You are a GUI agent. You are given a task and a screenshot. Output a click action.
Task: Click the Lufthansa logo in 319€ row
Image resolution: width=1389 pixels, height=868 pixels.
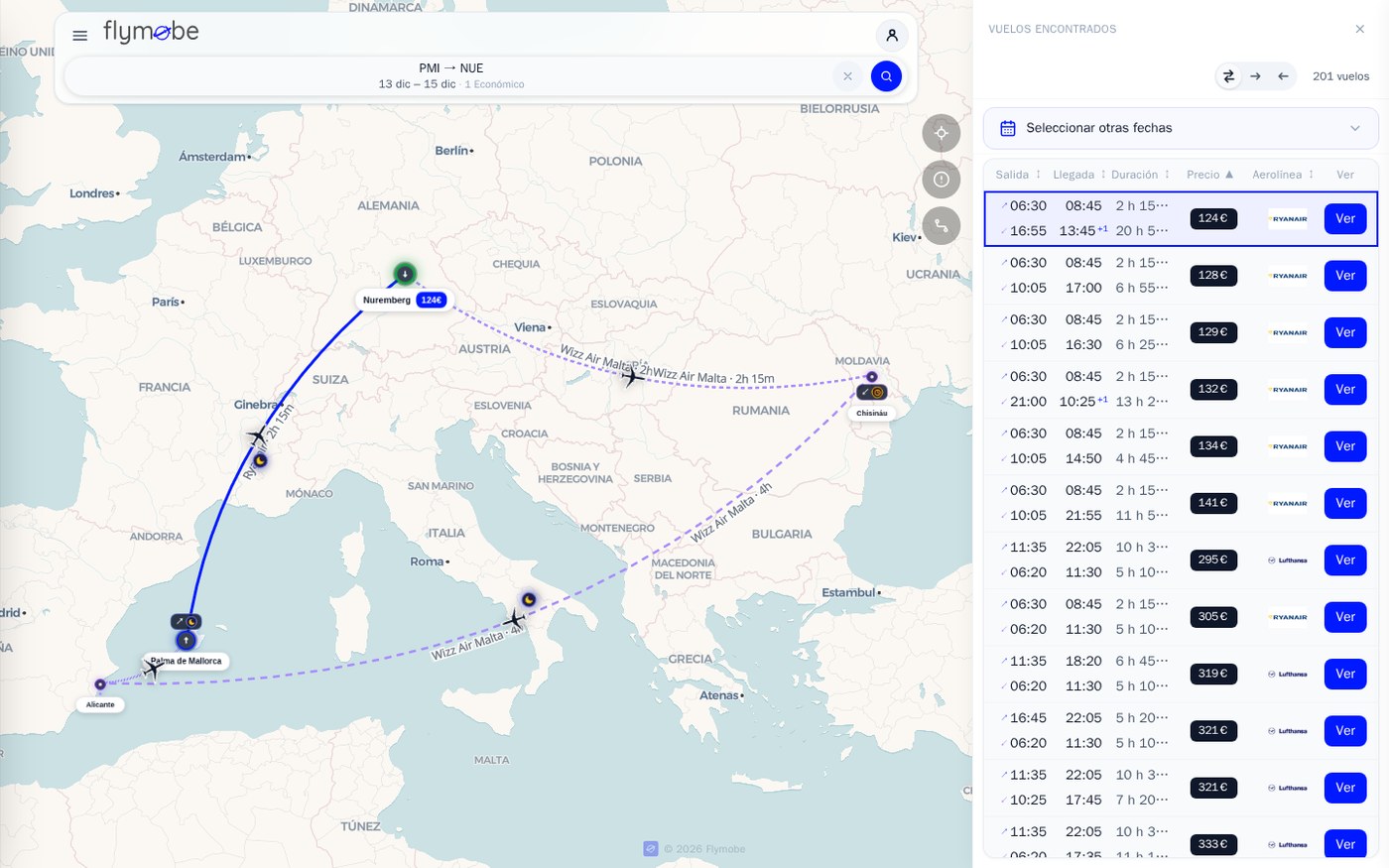click(x=1288, y=675)
